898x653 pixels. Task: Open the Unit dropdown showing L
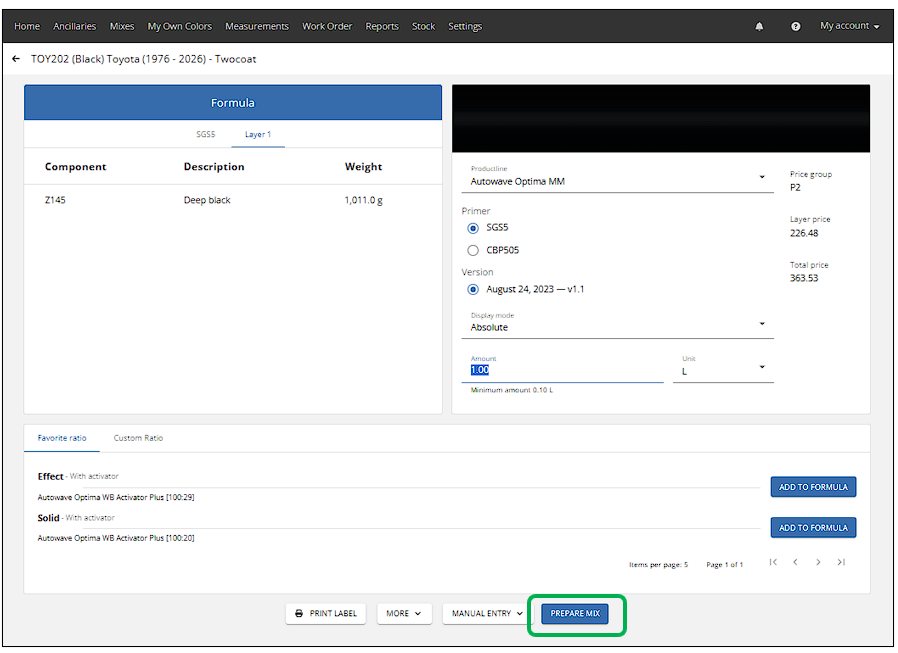tap(723, 368)
